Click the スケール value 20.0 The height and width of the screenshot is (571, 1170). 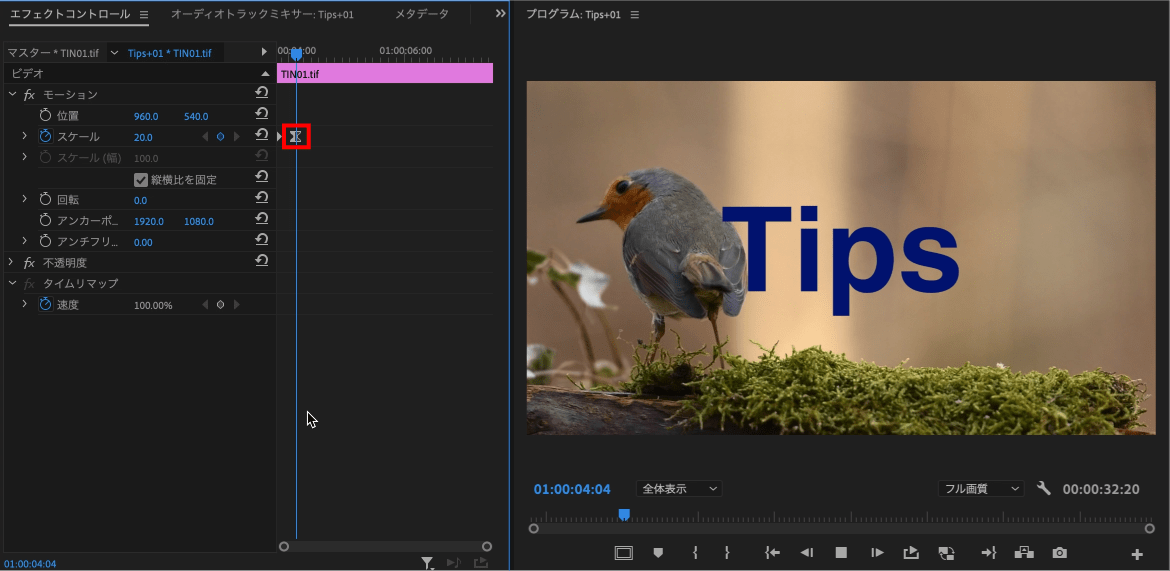coord(143,137)
